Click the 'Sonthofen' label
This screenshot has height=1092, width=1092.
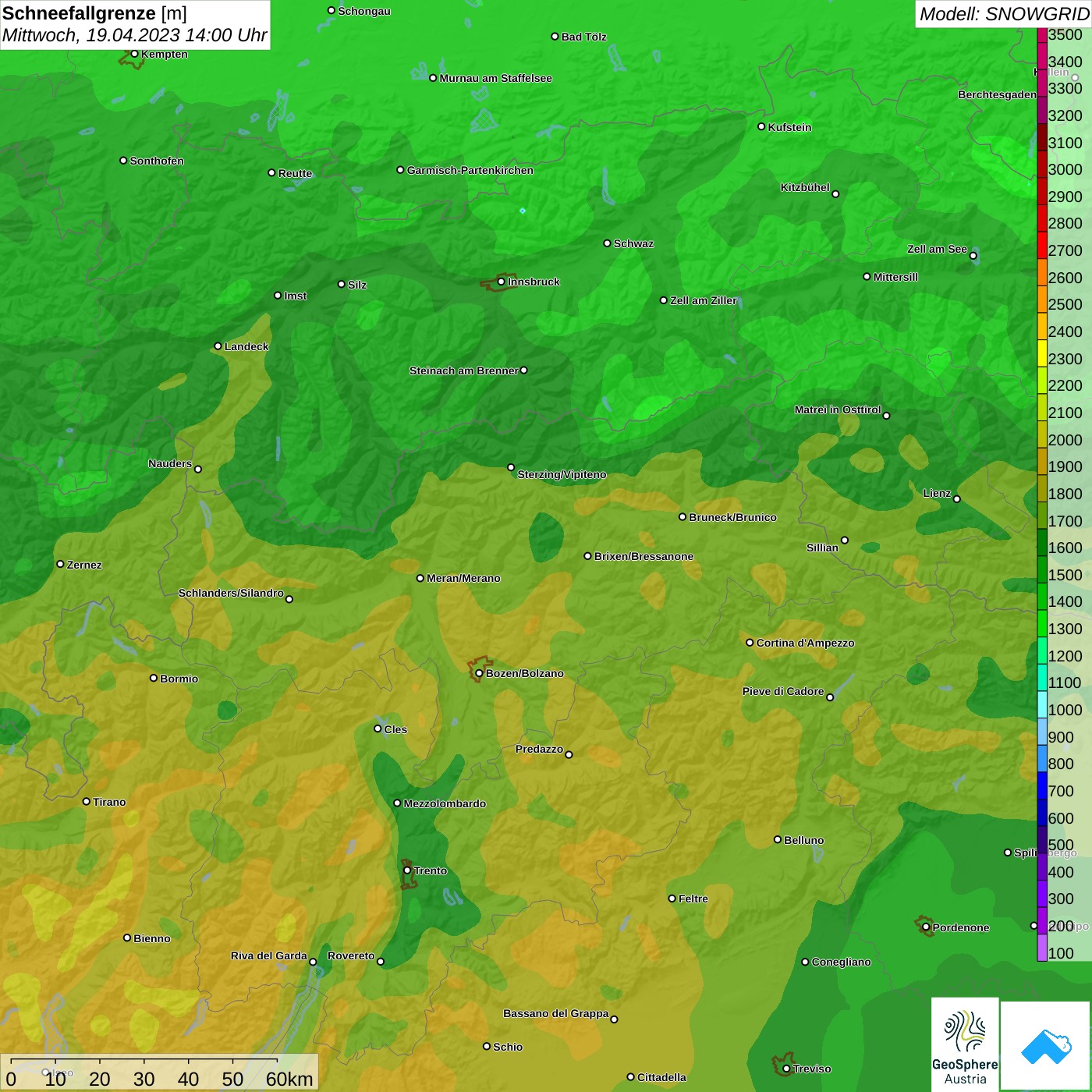coord(157,161)
